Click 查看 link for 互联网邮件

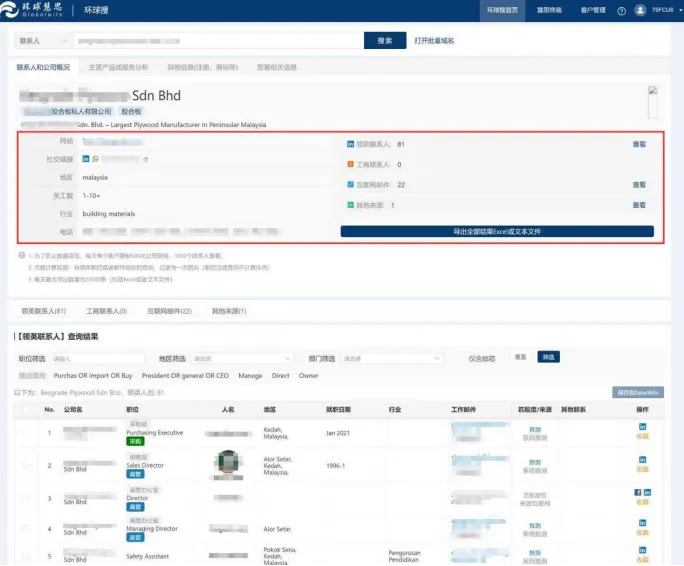pyautogui.click(x=639, y=185)
